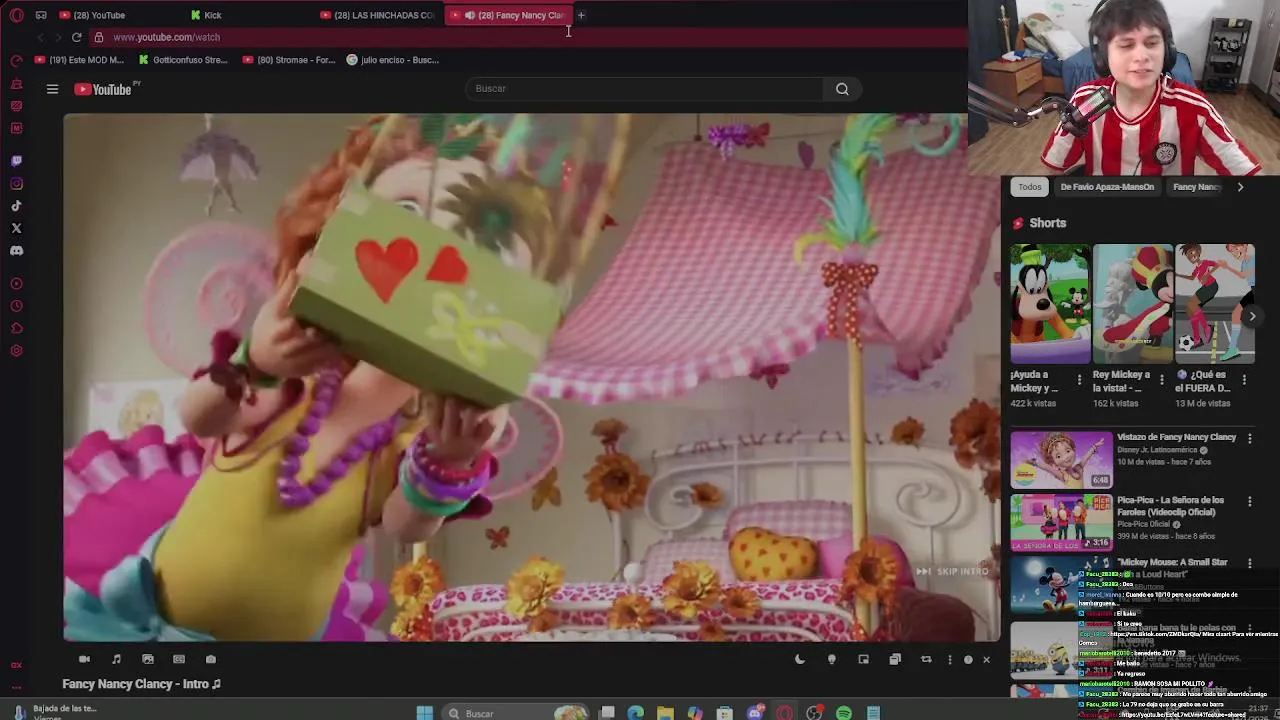Click the music note icon below the player
Viewport: 1280px width, 720px height.
click(x=116, y=659)
